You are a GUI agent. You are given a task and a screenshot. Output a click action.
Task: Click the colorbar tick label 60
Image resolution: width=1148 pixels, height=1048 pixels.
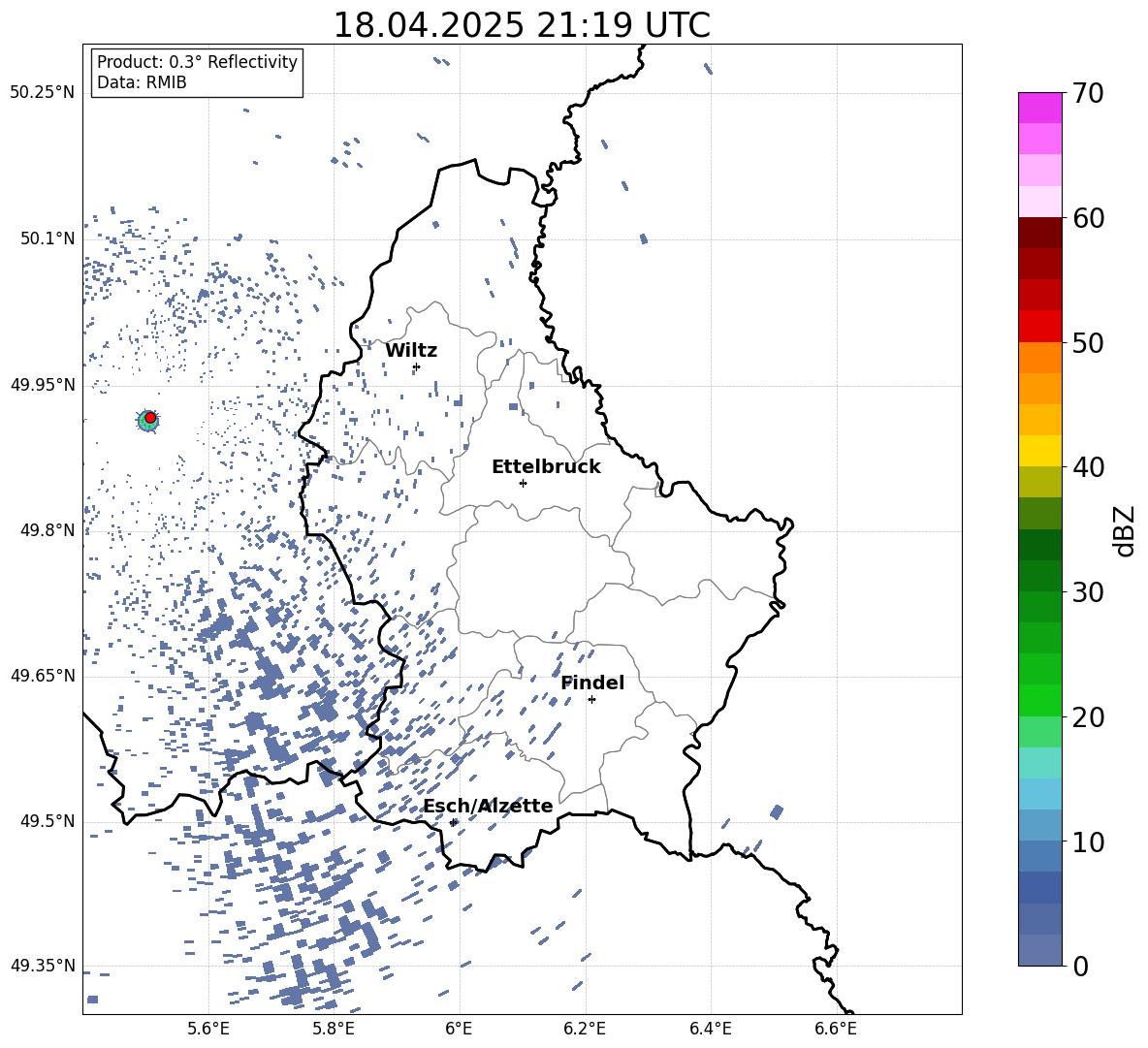pos(1088,218)
